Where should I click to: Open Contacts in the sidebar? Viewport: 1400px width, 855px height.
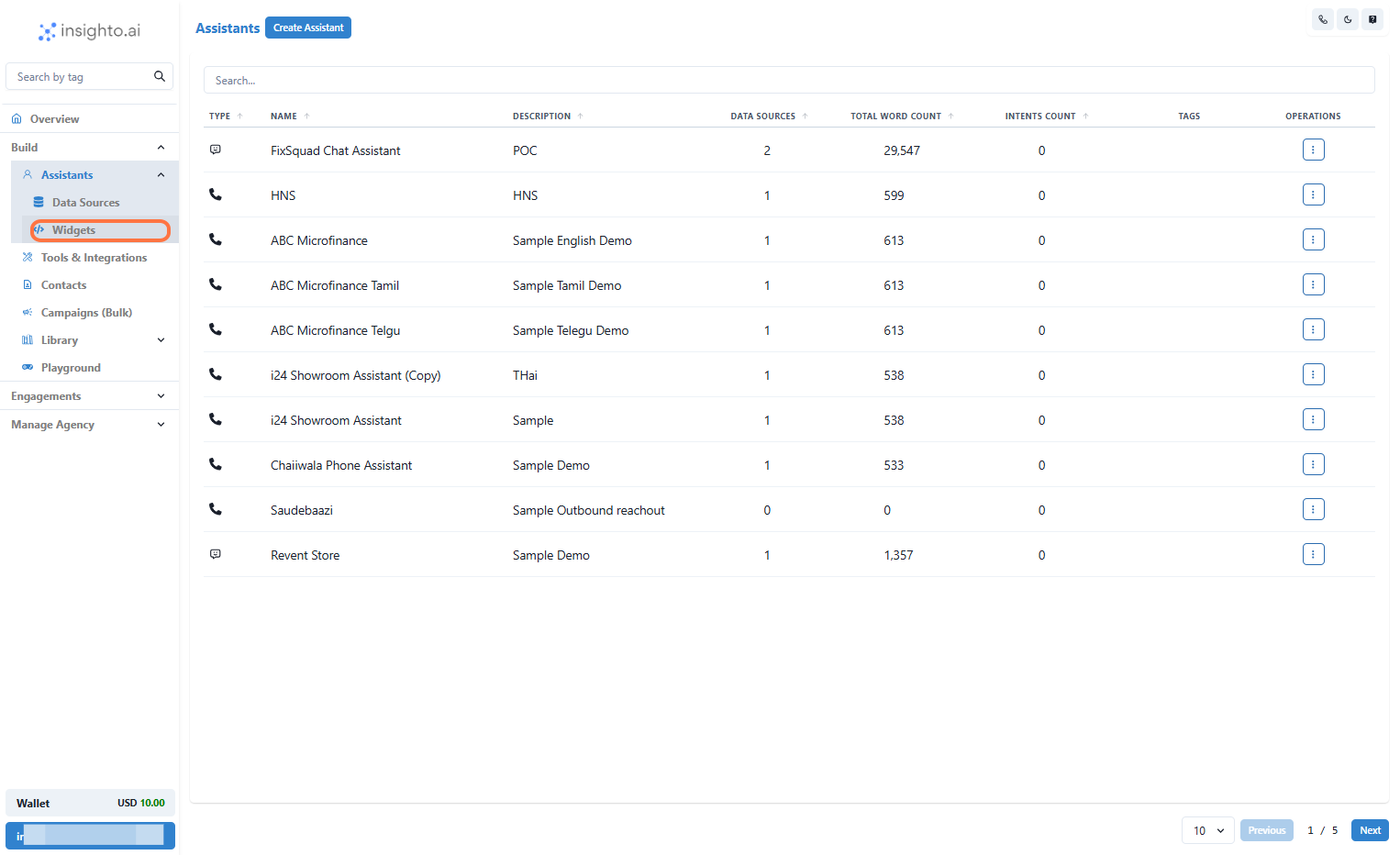[x=94, y=285]
